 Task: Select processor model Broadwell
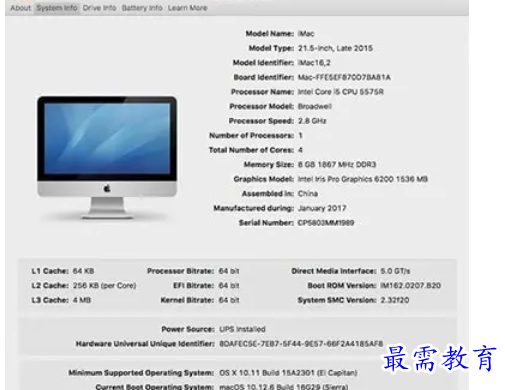tap(315, 106)
